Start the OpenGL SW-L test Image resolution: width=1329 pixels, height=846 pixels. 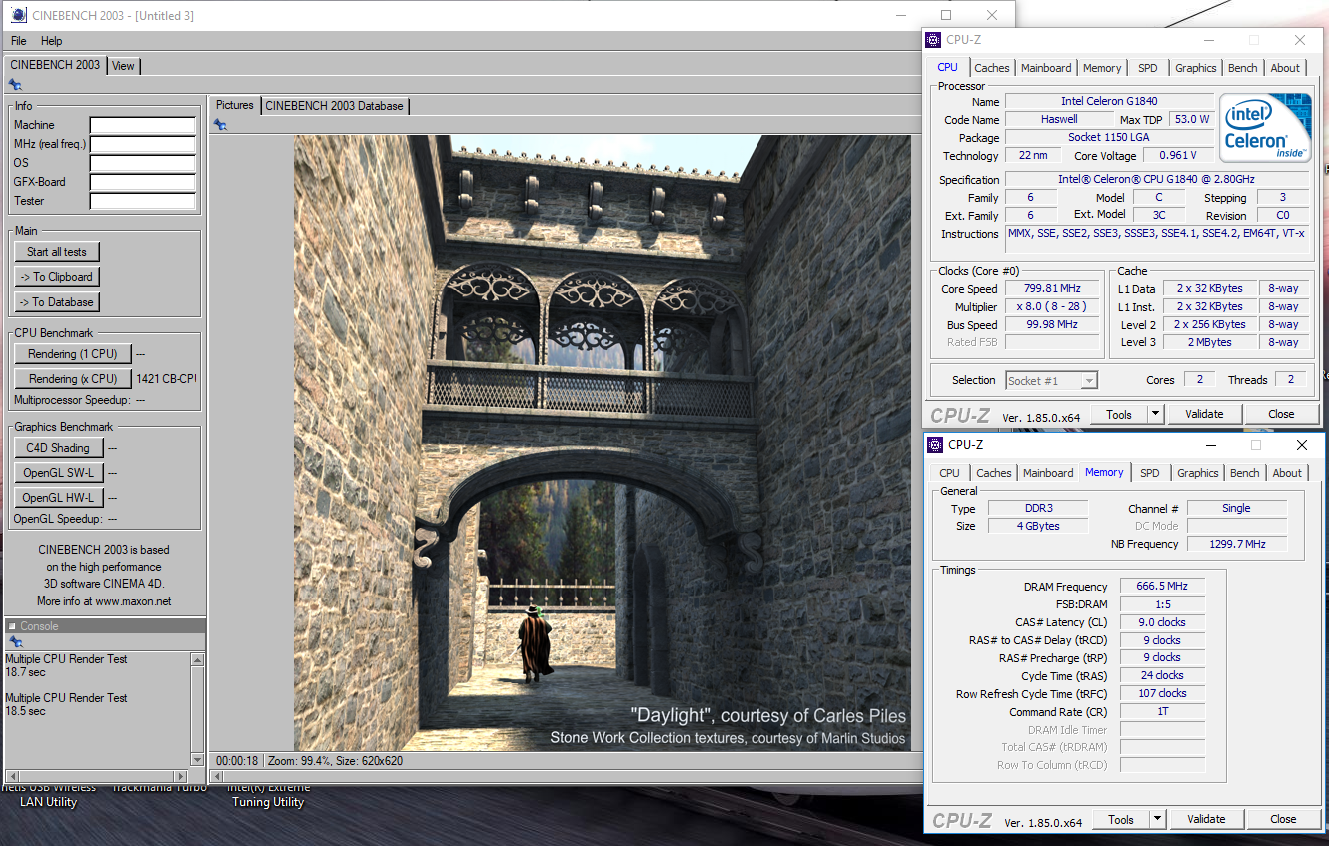(x=58, y=473)
